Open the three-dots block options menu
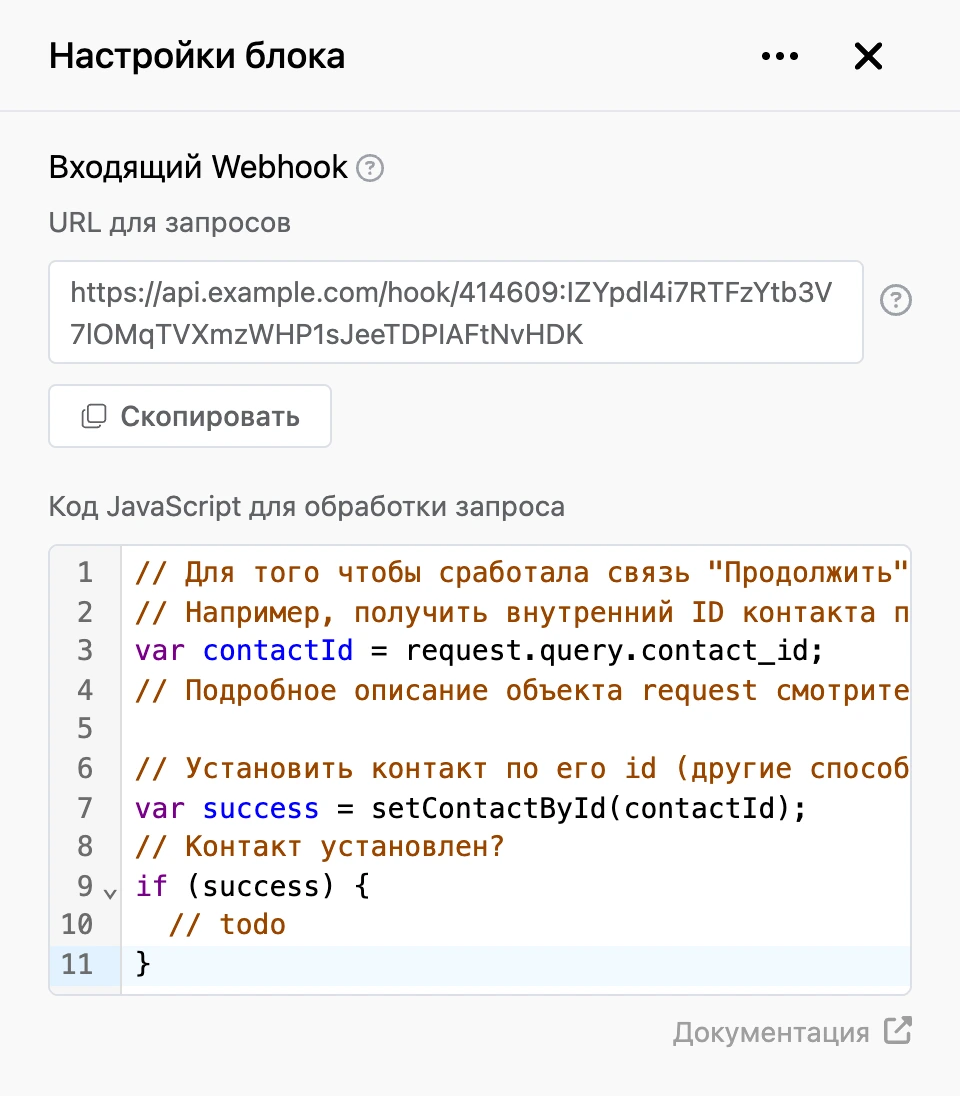This screenshot has width=960, height=1096. click(x=780, y=56)
